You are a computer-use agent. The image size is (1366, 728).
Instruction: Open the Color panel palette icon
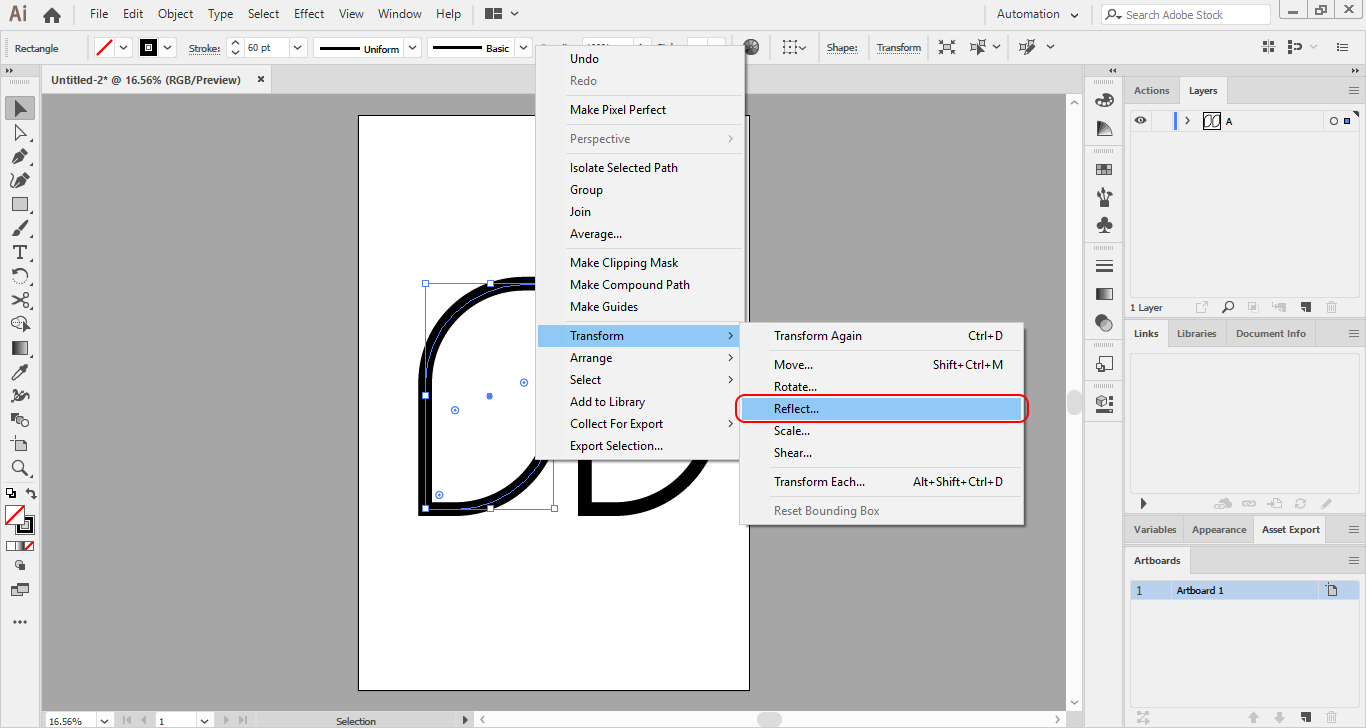pyautogui.click(x=1104, y=101)
